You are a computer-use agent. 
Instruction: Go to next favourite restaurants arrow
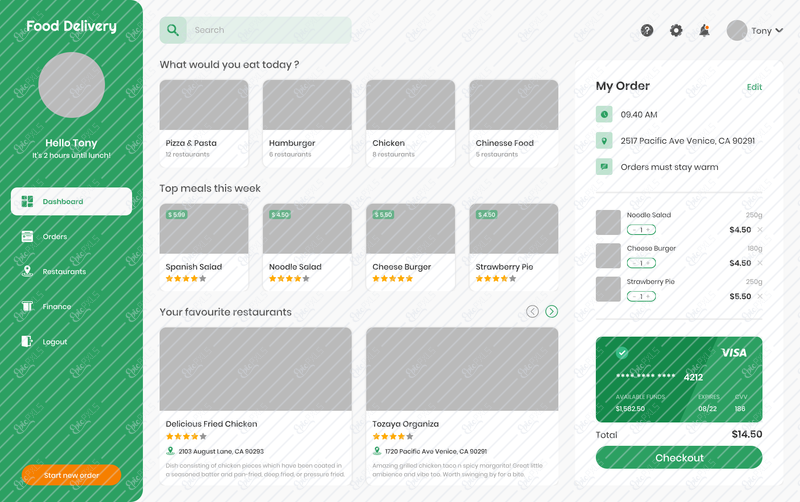click(x=552, y=311)
